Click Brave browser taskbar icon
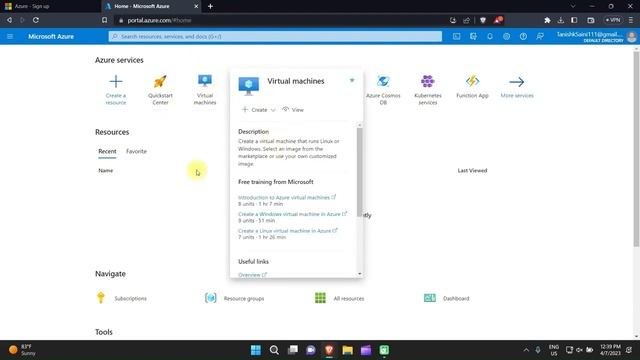 [x=329, y=350]
